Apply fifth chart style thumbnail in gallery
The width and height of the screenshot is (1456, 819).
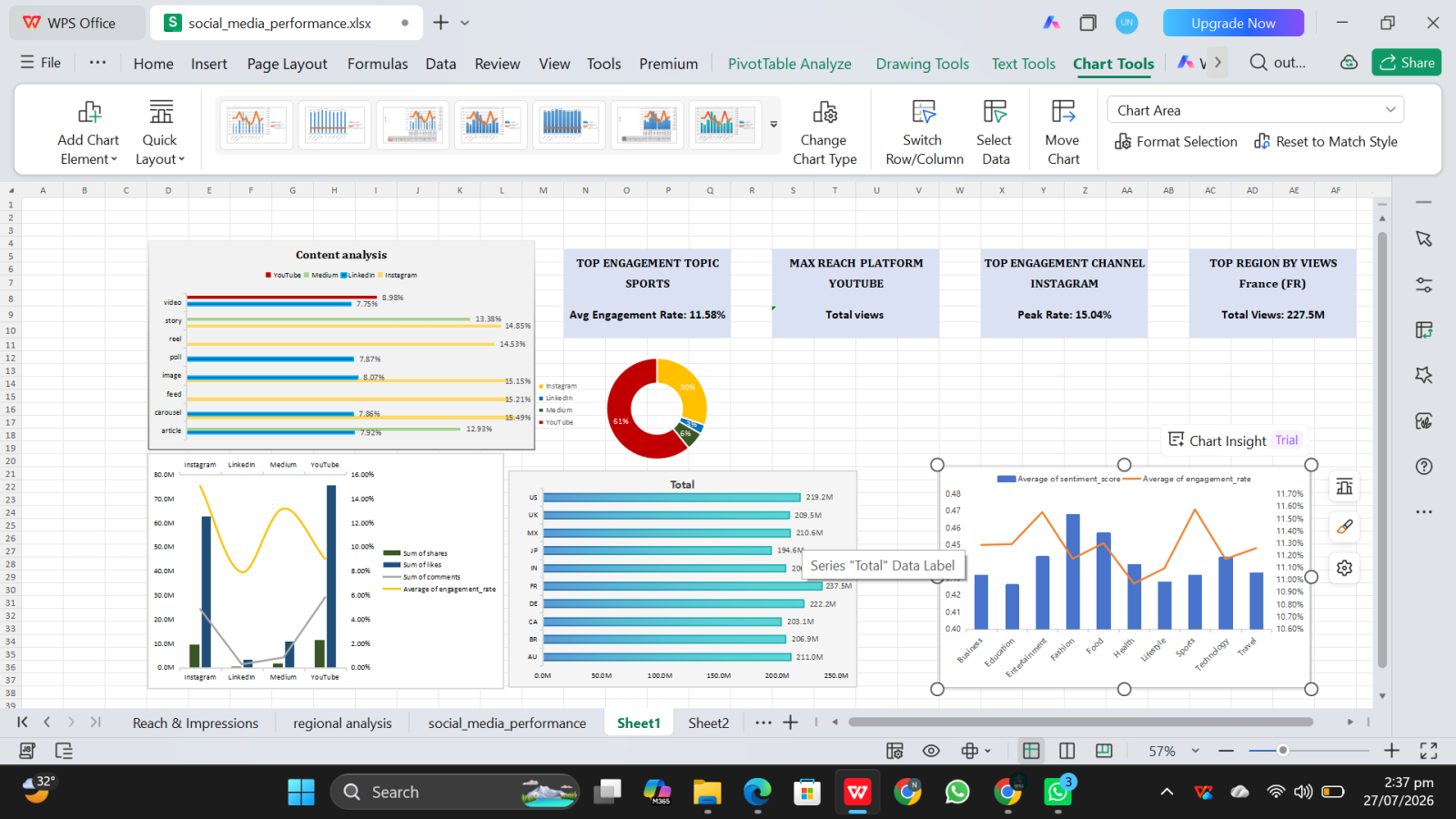point(569,124)
